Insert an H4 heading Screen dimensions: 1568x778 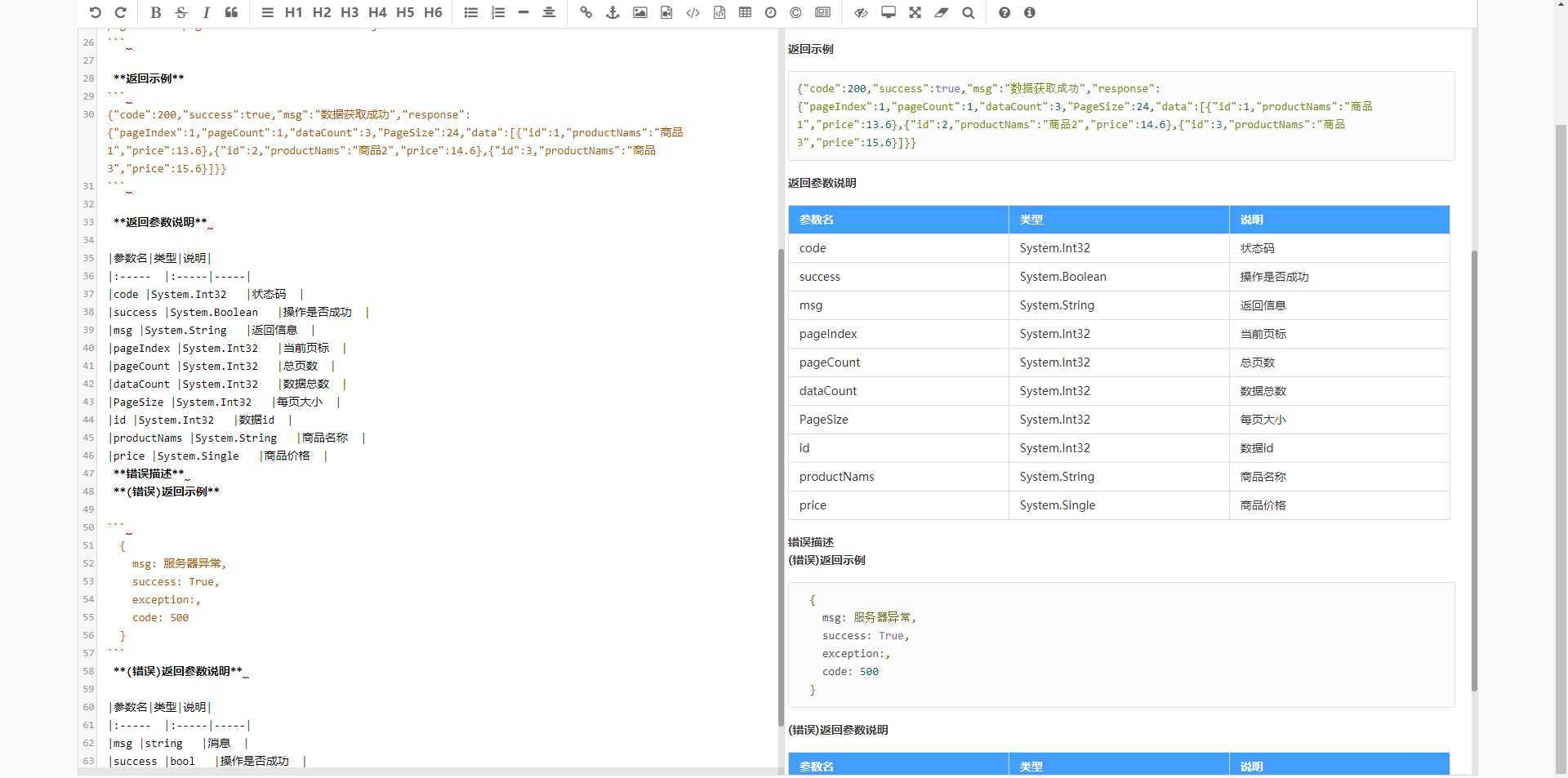377,12
